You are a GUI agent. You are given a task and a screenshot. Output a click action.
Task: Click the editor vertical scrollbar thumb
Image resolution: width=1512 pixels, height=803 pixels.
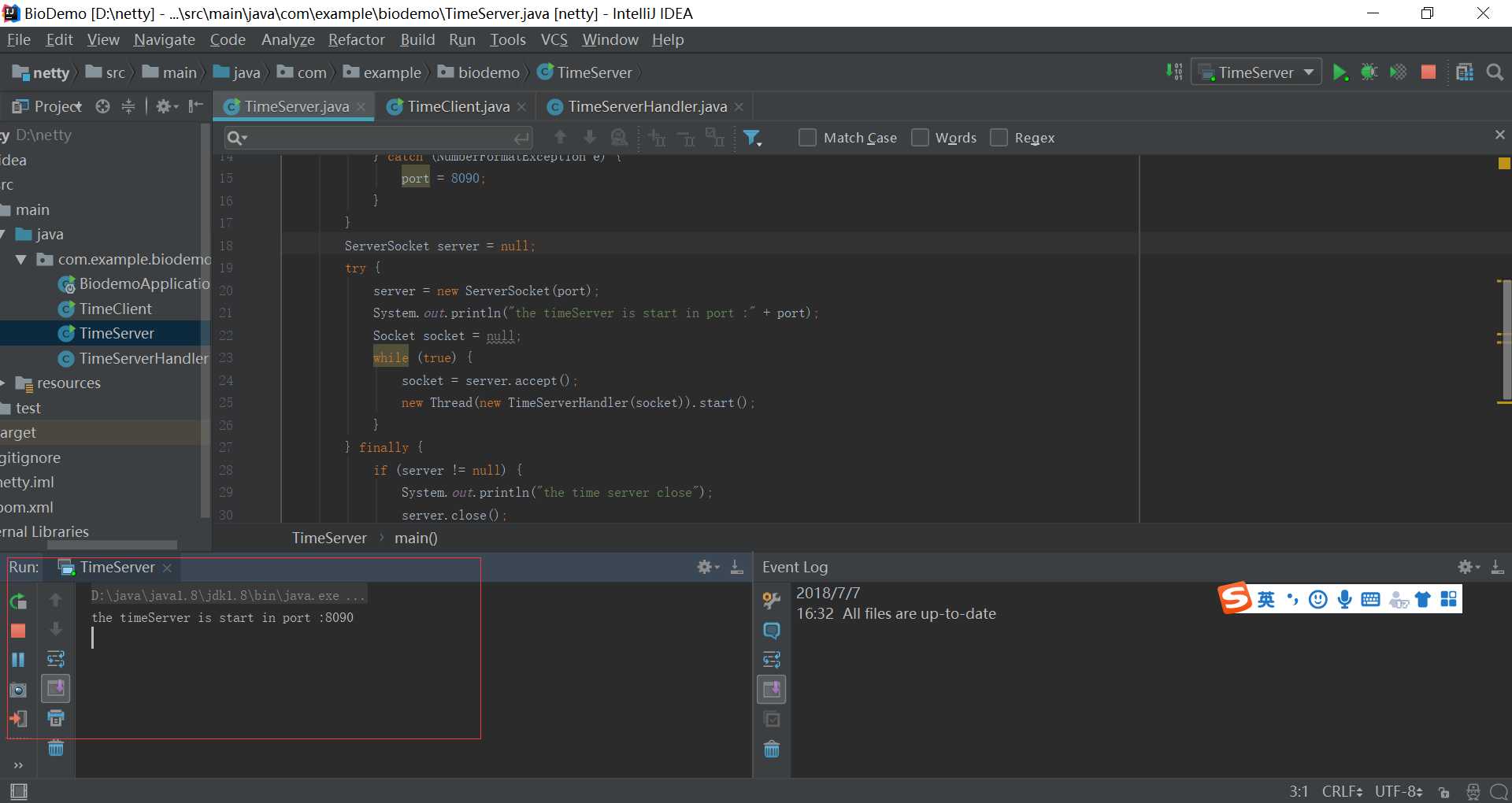(1506, 340)
